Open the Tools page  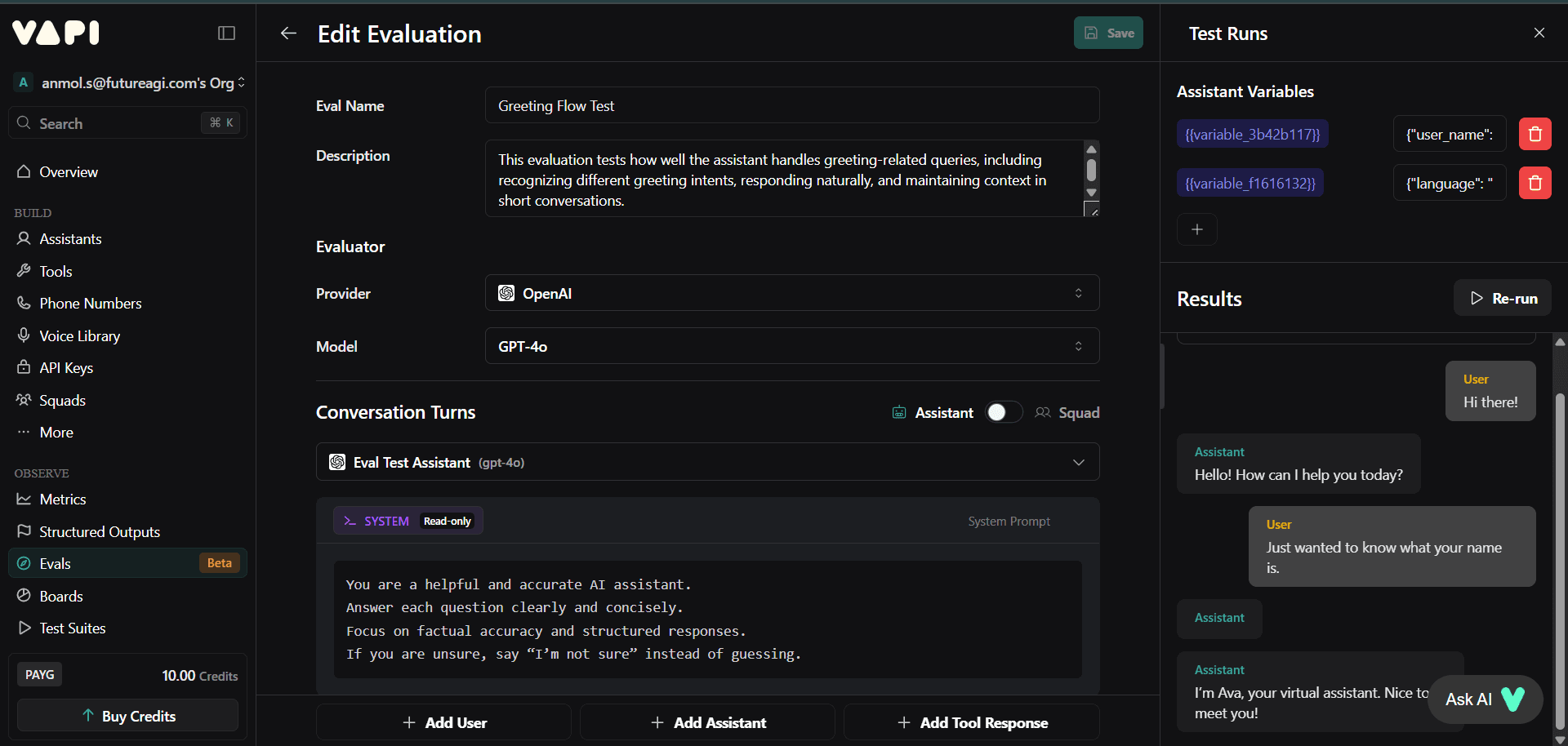[127, 271]
